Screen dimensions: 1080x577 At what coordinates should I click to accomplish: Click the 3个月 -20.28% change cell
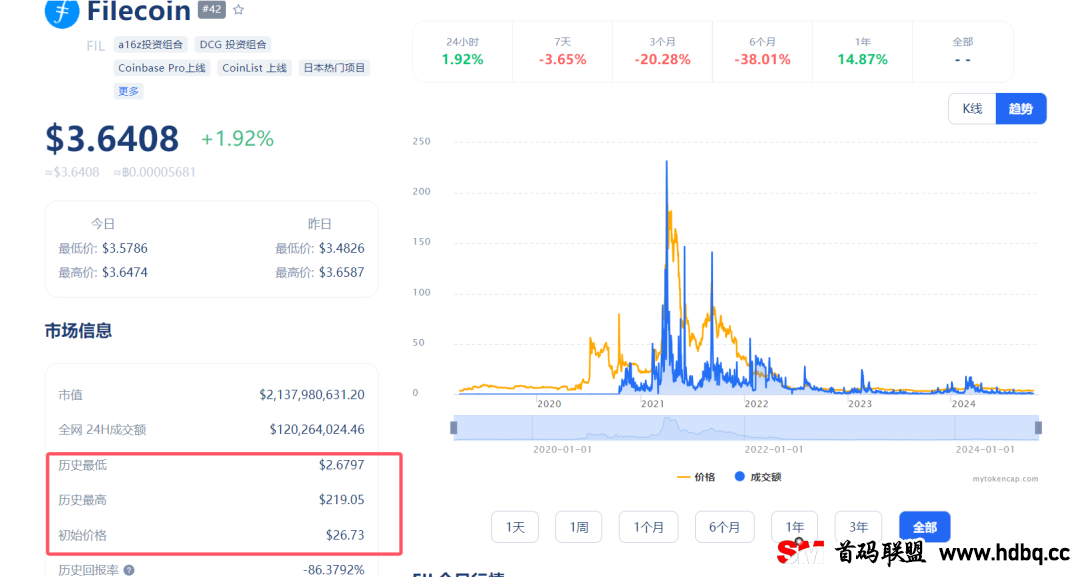[662, 52]
